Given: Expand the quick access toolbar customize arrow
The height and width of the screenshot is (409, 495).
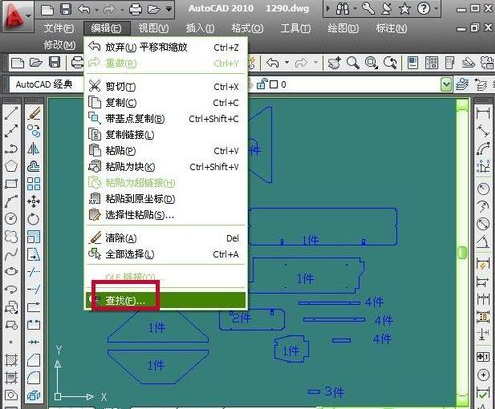Looking at the screenshot, I should pos(169,9).
